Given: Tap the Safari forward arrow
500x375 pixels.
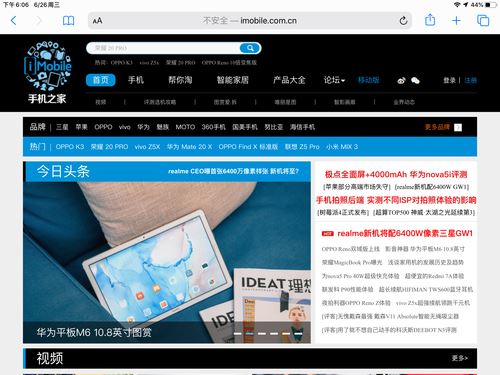Looking at the screenshot, I should (39, 21).
